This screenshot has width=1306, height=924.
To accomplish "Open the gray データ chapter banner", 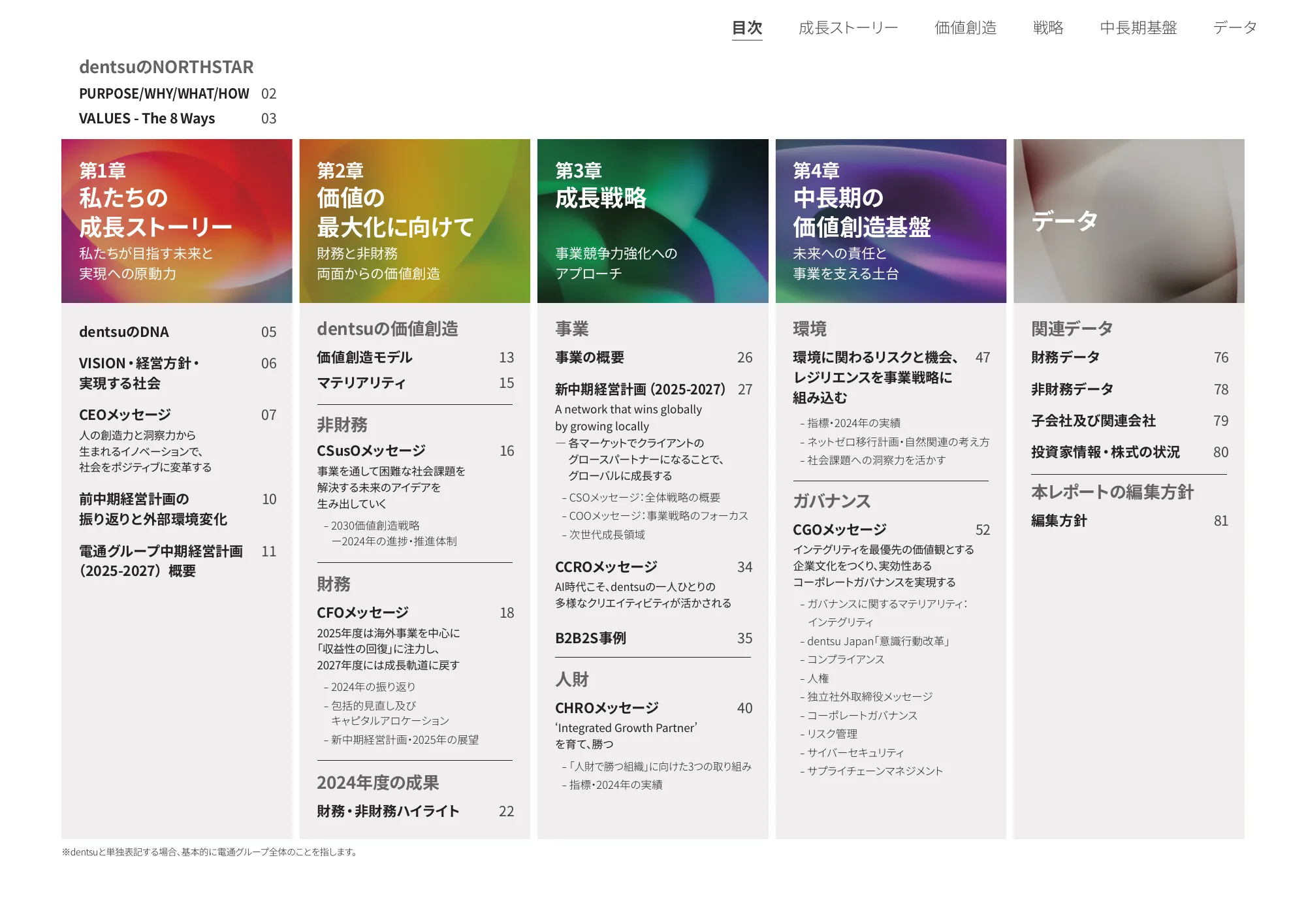I will [1128, 221].
